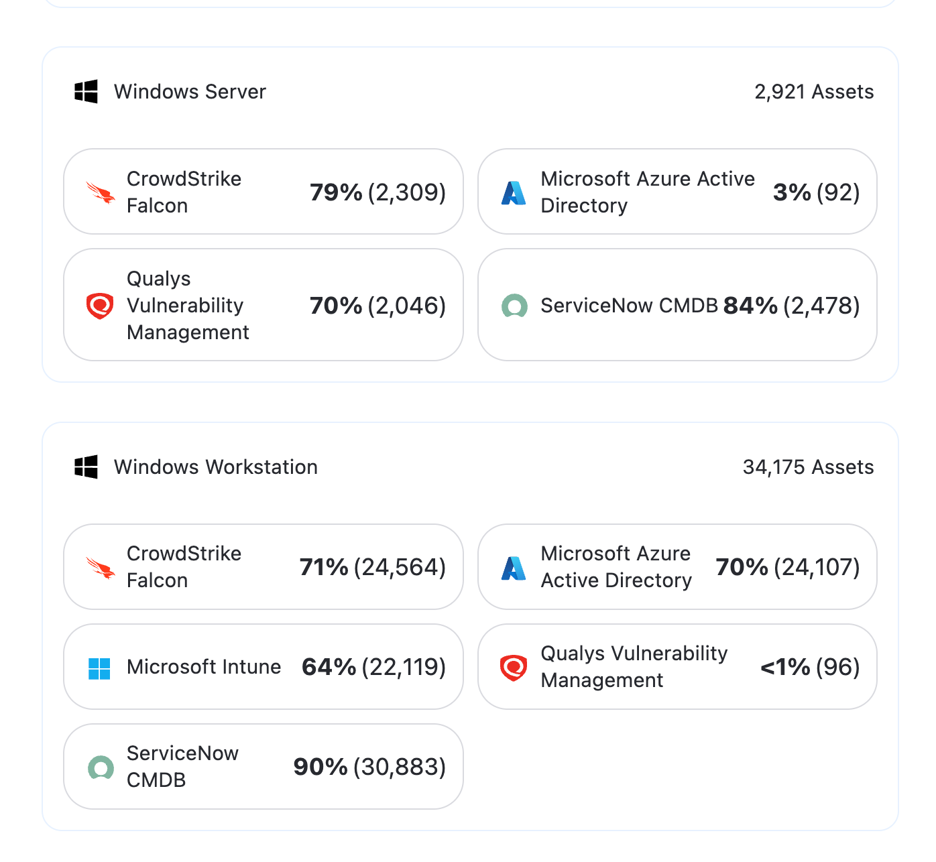Open Qualys card showing <1% (96)
Viewport: 936px width, 862px height.
point(677,667)
